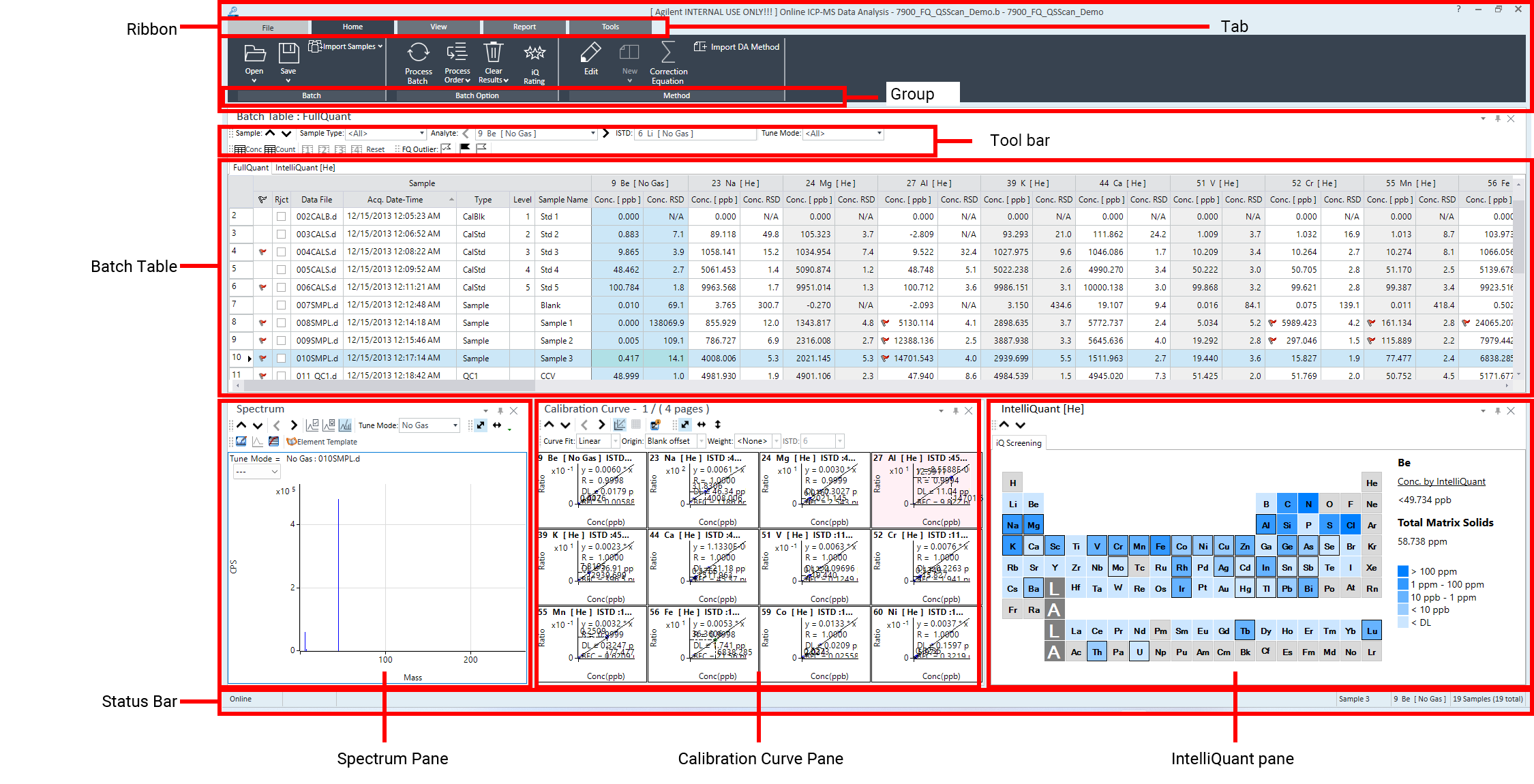This screenshot has height=784, width=1534.
Task: Check Rjct box for 008SMPL.d
Action: 281,322
